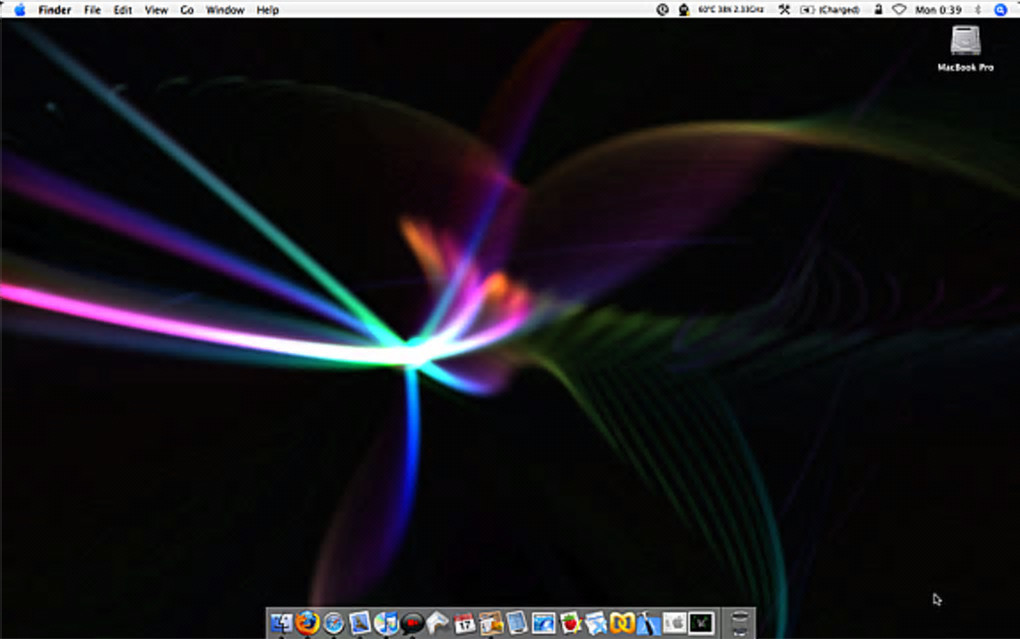Open the Go menu
This screenshot has width=1020, height=639.
pyautogui.click(x=187, y=10)
